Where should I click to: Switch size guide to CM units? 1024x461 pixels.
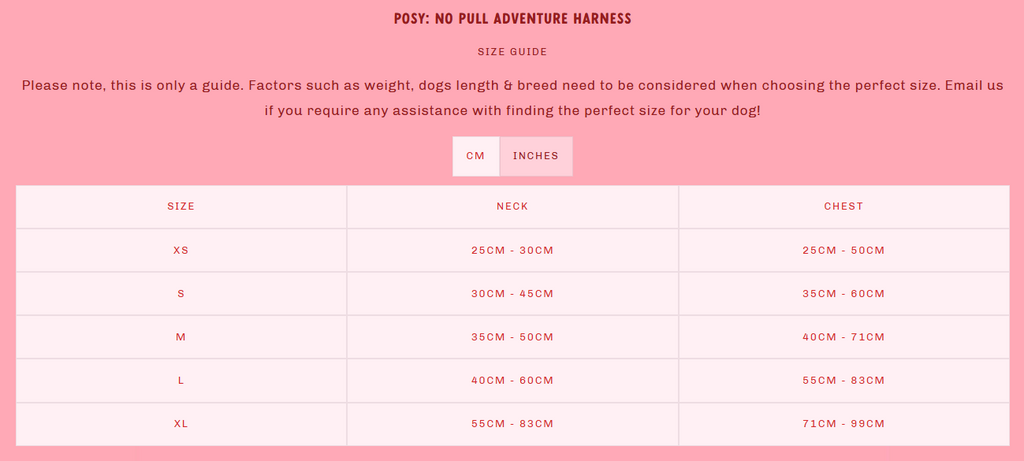(475, 156)
